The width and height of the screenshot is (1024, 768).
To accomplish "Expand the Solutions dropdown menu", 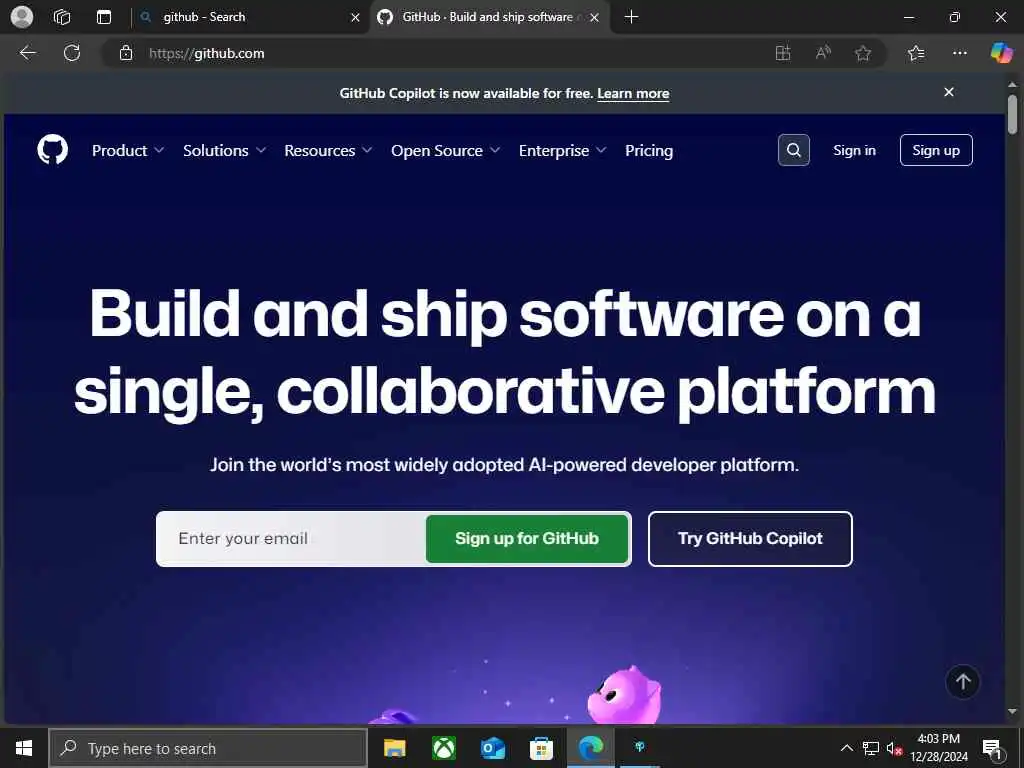I will [225, 150].
